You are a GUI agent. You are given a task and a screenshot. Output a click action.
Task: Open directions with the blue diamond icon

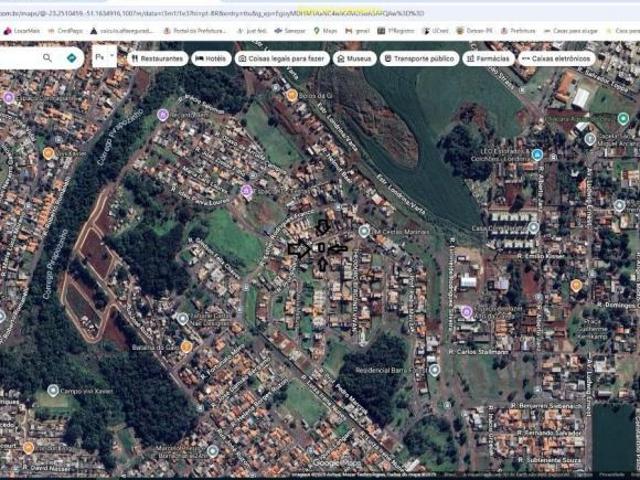coord(71,58)
